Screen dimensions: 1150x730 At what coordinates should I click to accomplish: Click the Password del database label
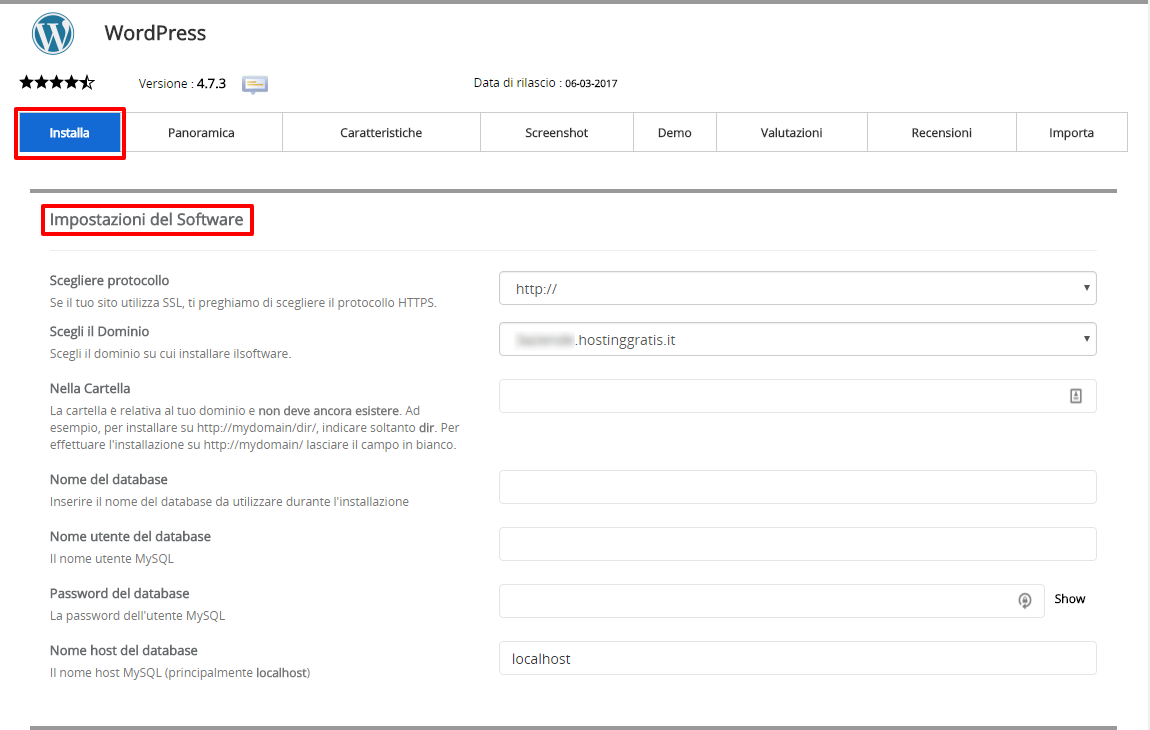pyautogui.click(x=120, y=594)
